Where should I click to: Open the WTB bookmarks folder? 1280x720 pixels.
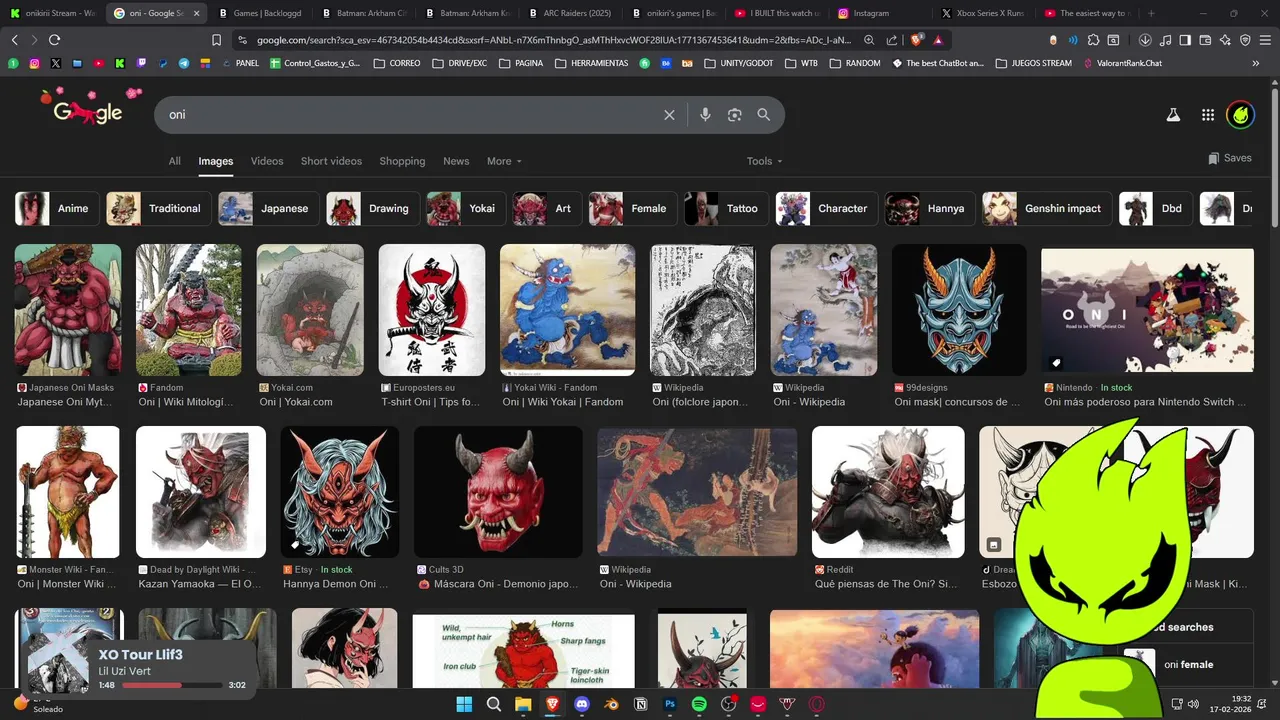pyautogui.click(x=801, y=63)
